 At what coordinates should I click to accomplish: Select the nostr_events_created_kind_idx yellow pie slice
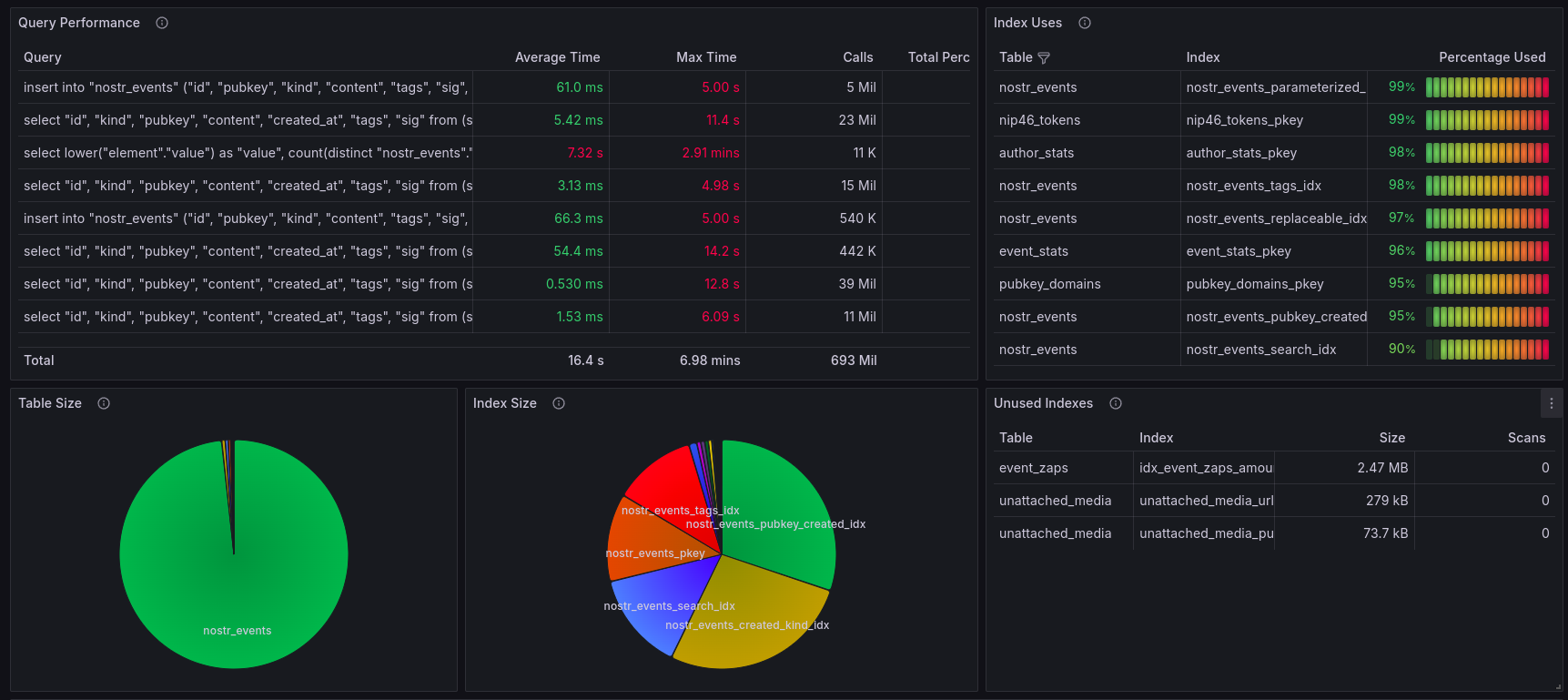tap(746, 619)
